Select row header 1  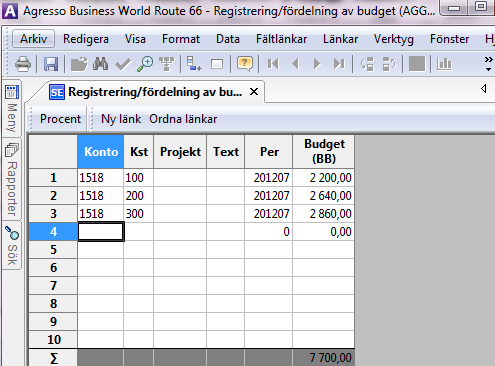53,178
